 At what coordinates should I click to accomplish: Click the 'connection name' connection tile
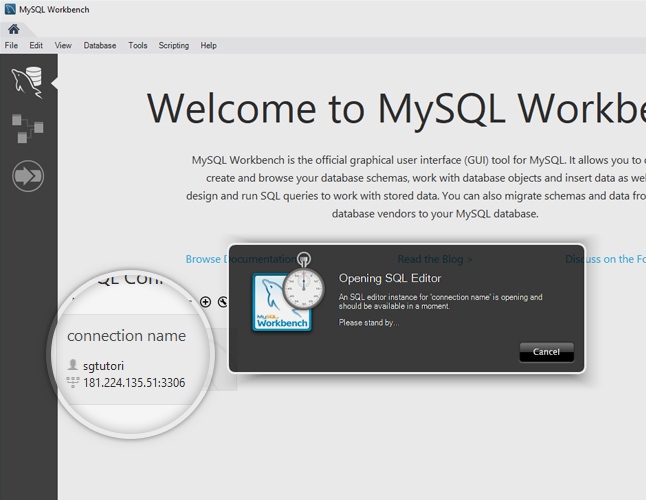[x=132, y=359]
